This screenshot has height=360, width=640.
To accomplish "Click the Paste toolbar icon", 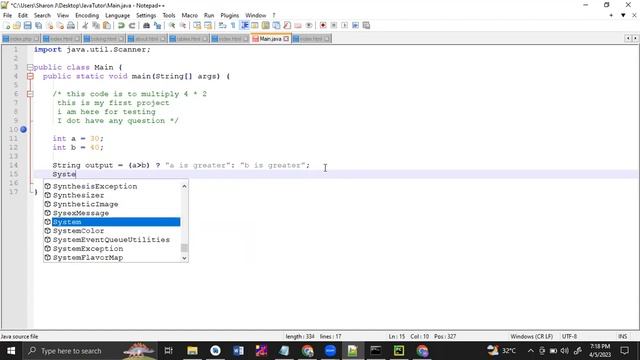I will pyautogui.click(x=107, y=25).
